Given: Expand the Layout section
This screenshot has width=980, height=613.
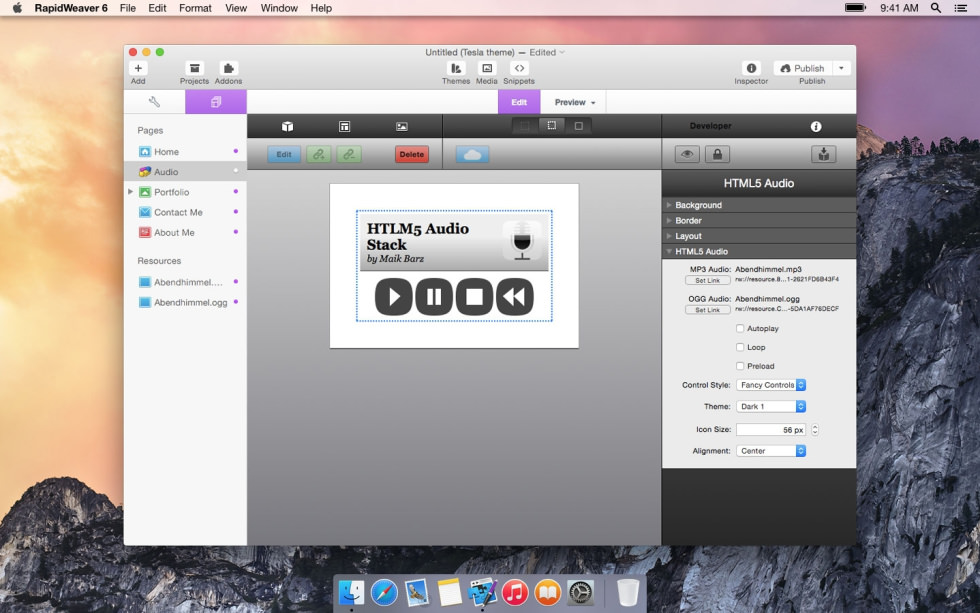Looking at the screenshot, I should click(x=759, y=236).
